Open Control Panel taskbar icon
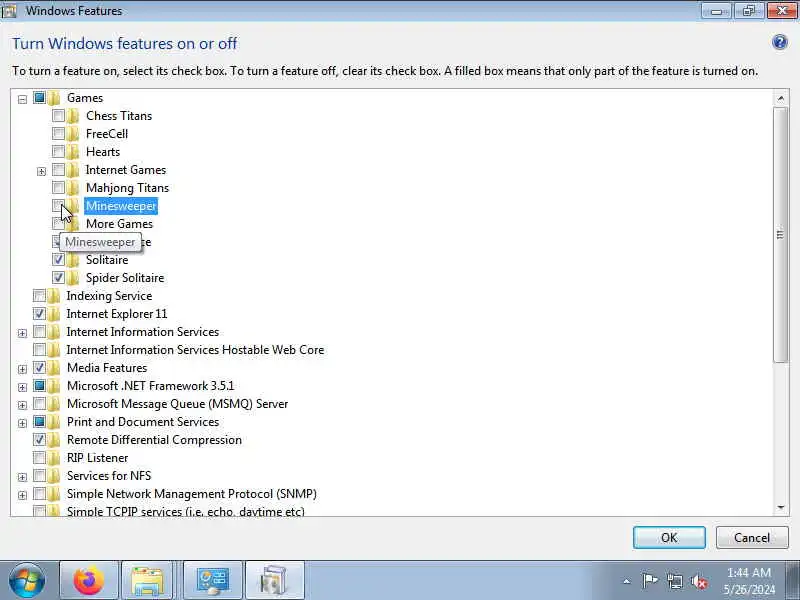Image resolution: width=800 pixels, height=600 pixels. coord(212,580)
